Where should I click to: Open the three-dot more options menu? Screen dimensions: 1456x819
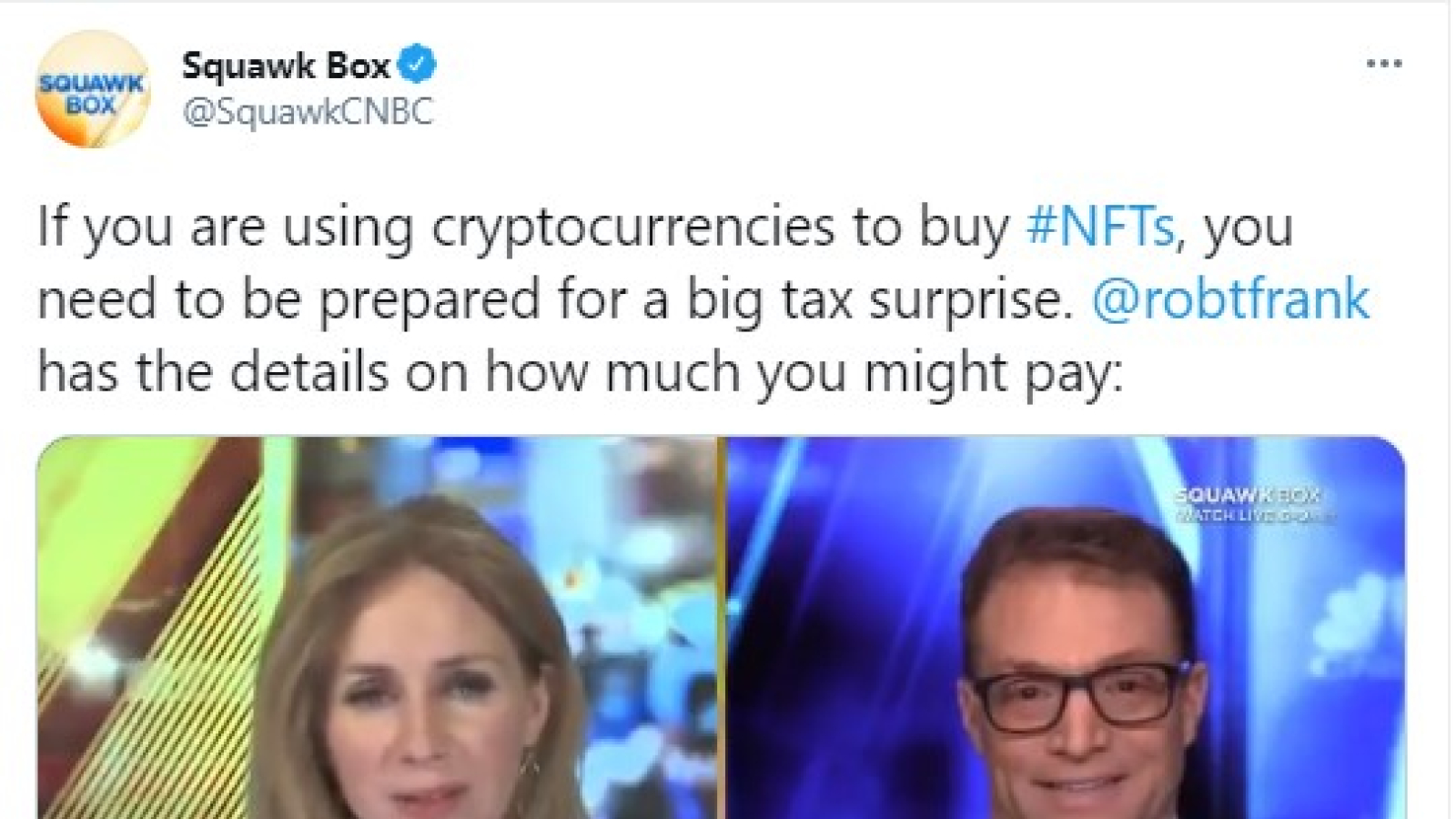(1383, 64)
